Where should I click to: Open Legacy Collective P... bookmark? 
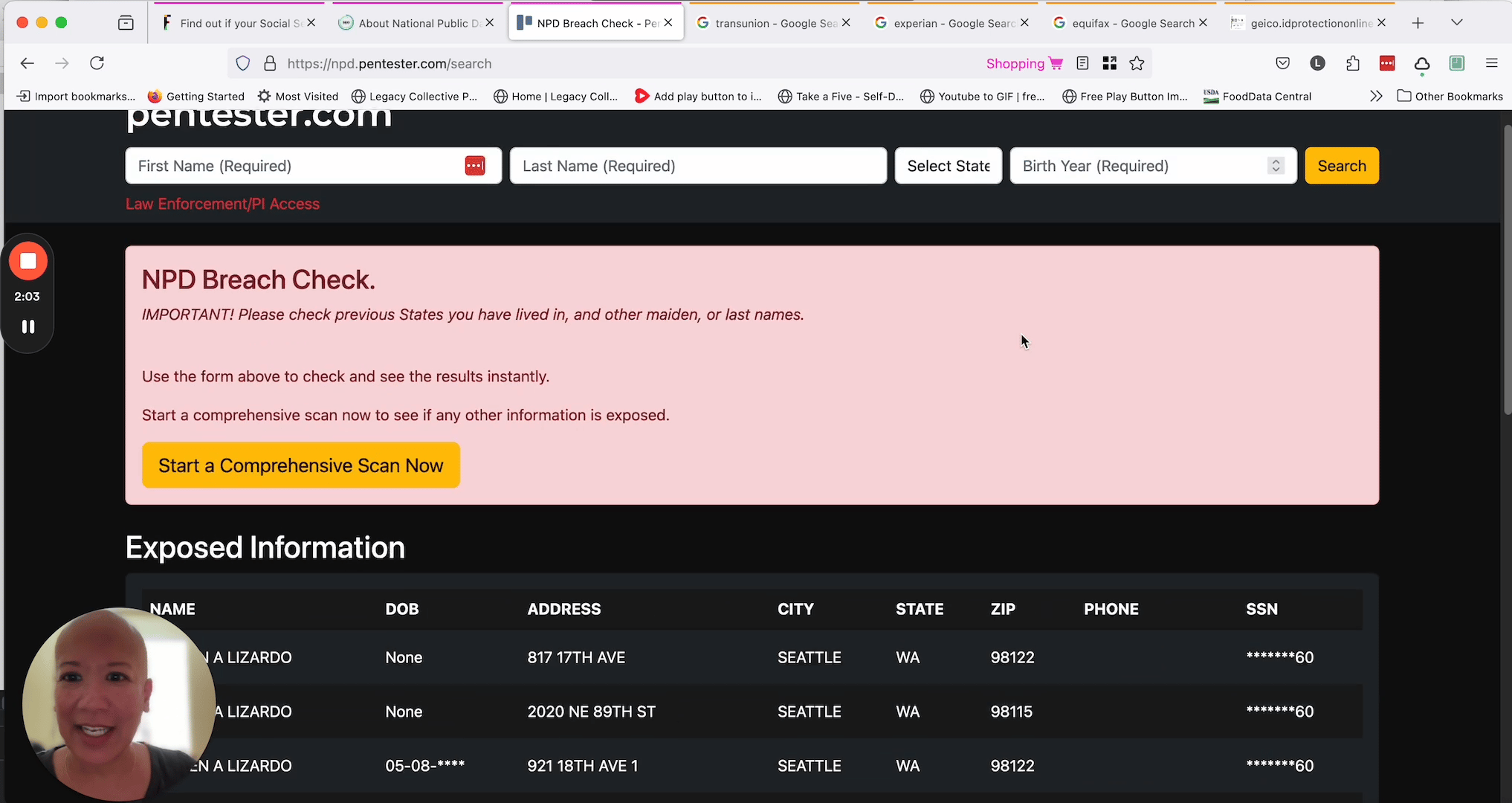[x=414, y=96]
